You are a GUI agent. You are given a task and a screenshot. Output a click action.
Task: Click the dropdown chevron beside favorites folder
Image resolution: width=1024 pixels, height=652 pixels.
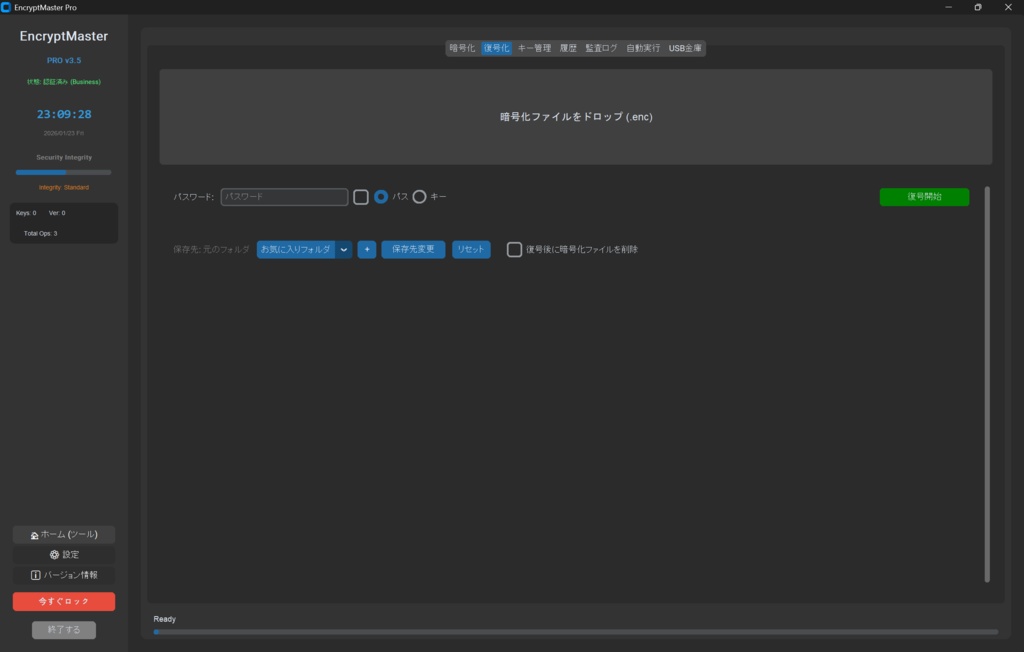pos(344,249)
